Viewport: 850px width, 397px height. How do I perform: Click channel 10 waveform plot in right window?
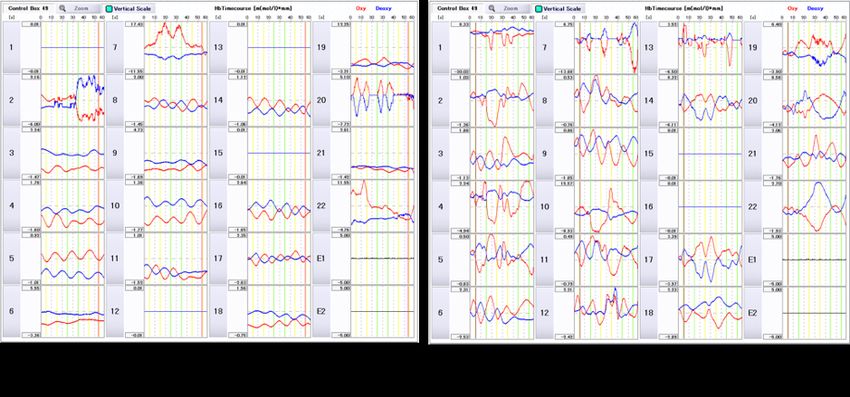(606, 207)
